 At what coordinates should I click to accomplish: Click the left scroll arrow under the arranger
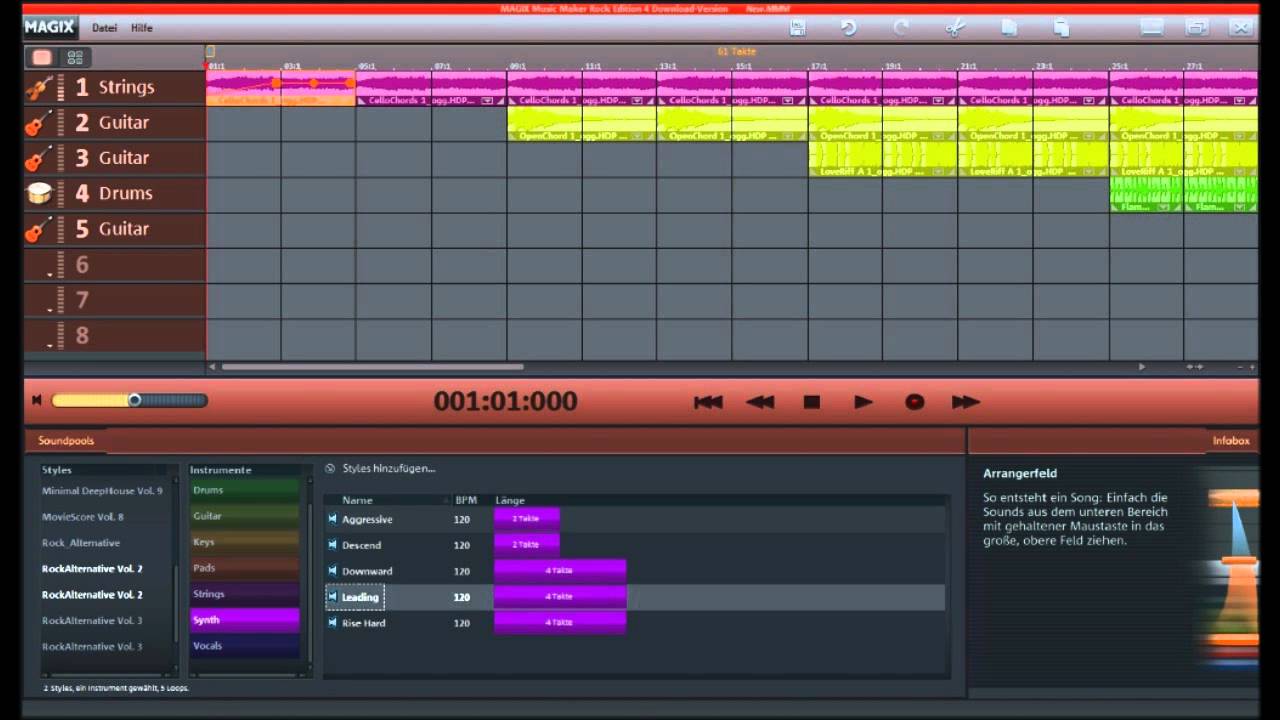pyautogui.click(x=211, y=367)
